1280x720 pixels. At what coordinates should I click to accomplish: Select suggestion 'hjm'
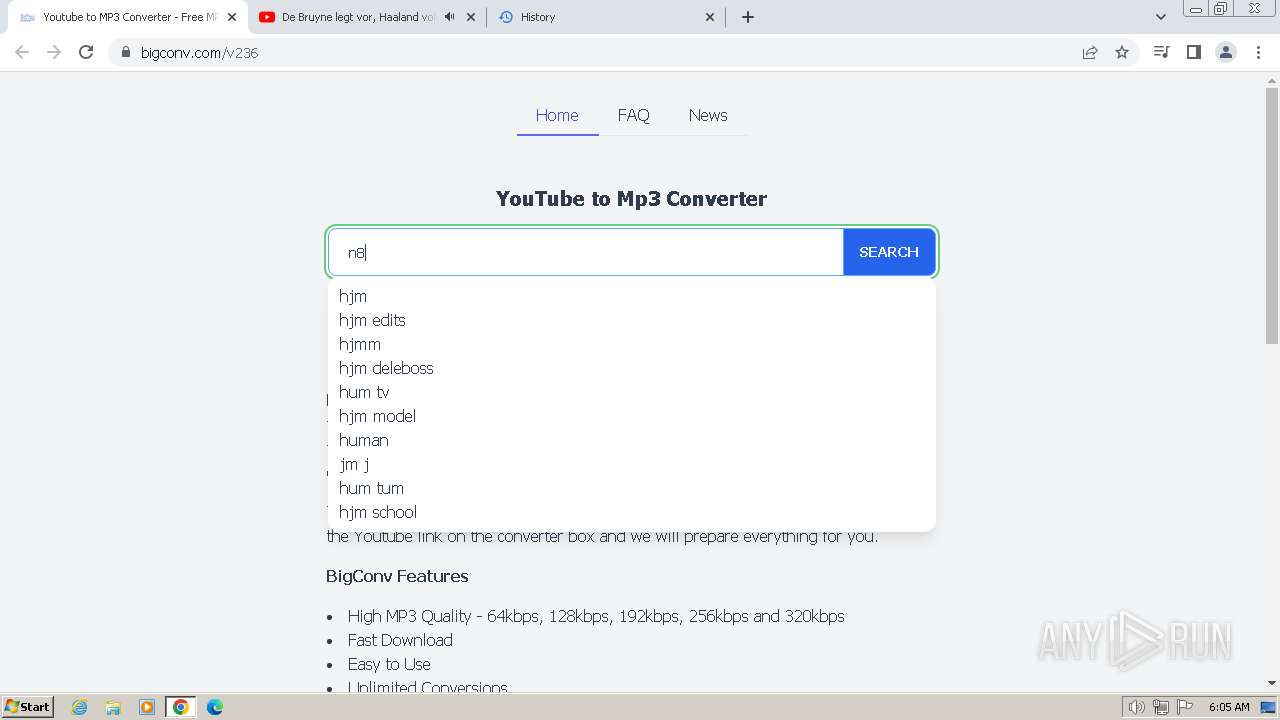(x=632, y=296)
